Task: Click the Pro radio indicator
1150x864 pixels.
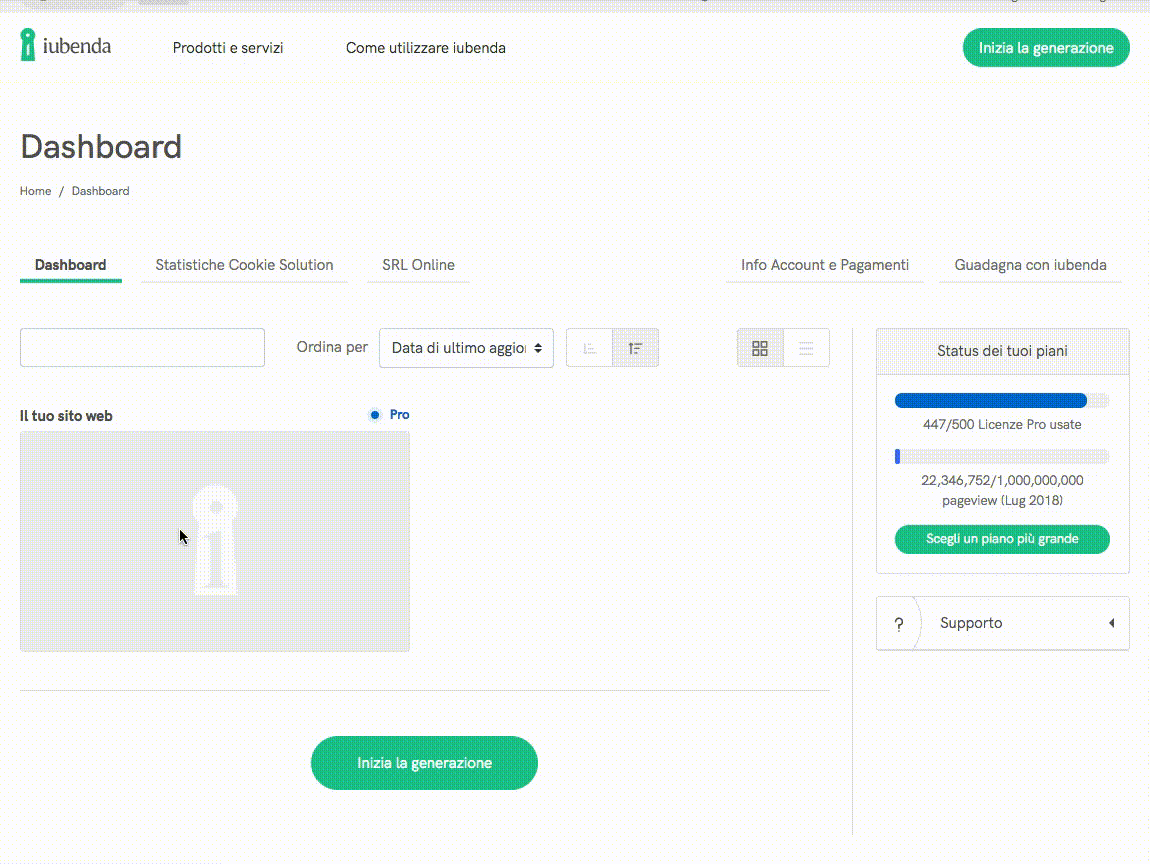Action: tap(375, 415)
